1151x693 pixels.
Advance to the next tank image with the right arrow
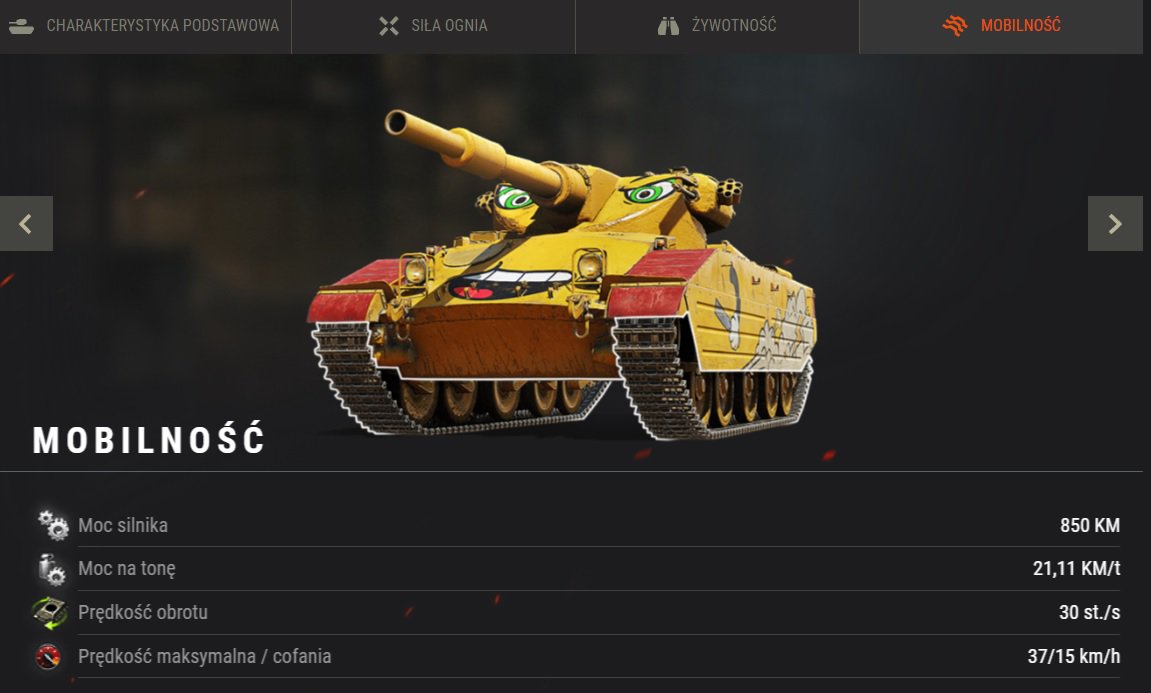click(1115, 223)
